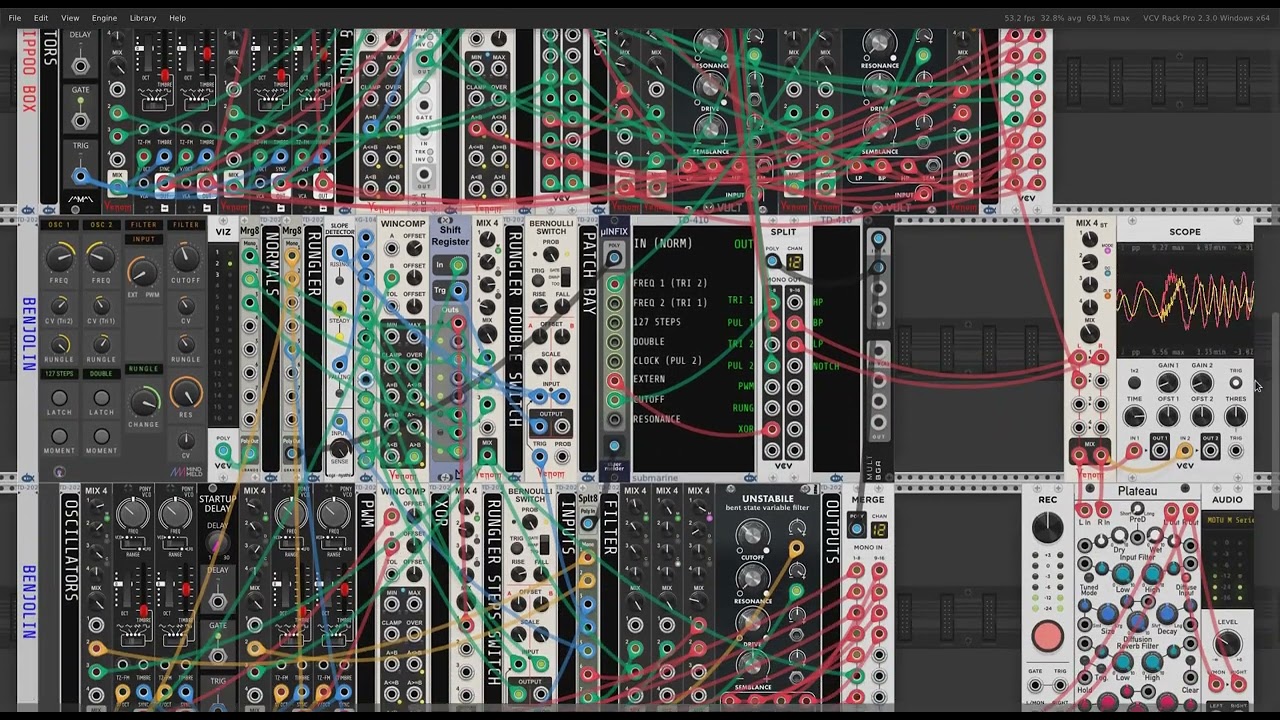Click SPLIT module CHAN display
The height and width of the screenshot is (720, 1280).
794,262
